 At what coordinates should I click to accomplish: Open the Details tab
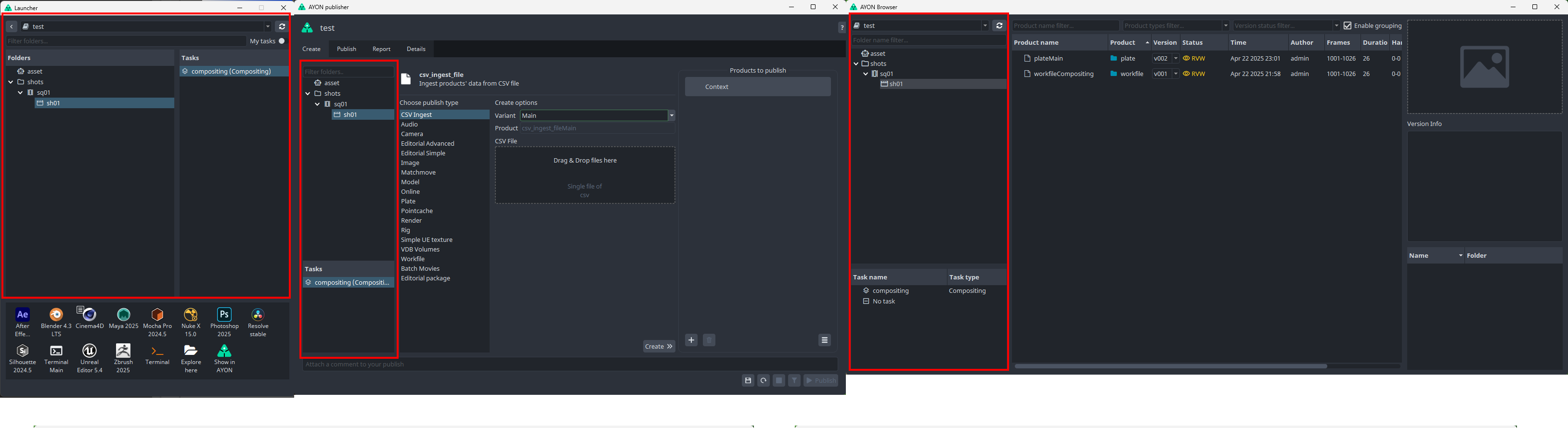click(416, 49)
